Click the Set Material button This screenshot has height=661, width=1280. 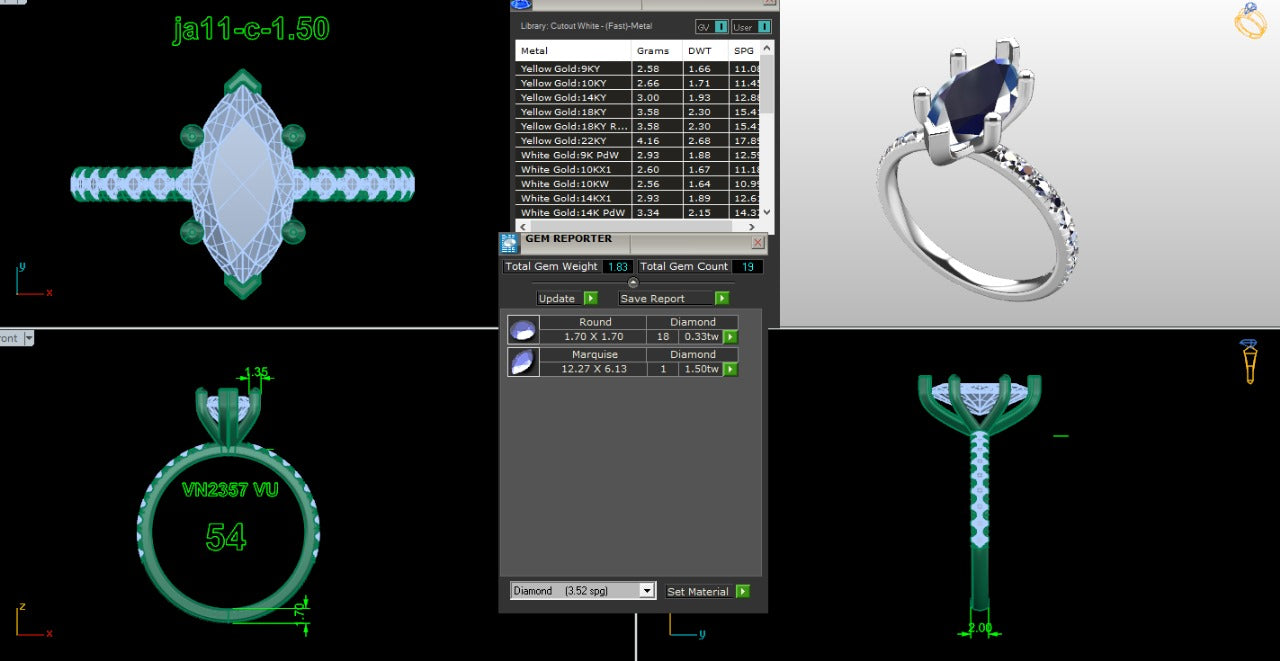point(698,591)
